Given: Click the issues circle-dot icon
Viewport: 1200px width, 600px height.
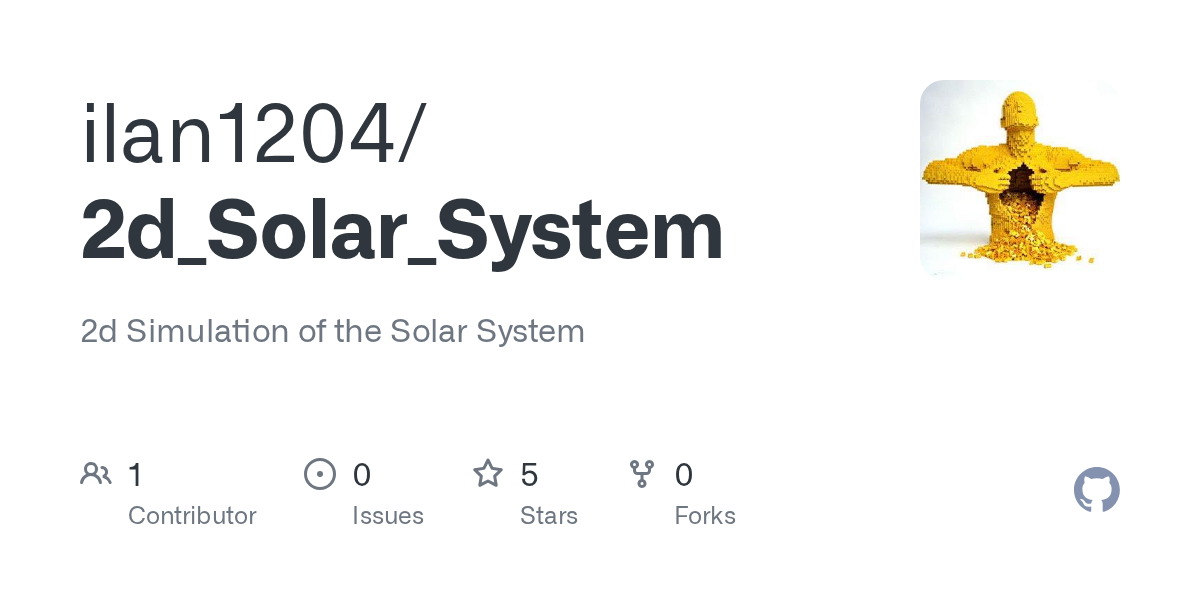Looking at the screenshot, I should pos(319,474).
